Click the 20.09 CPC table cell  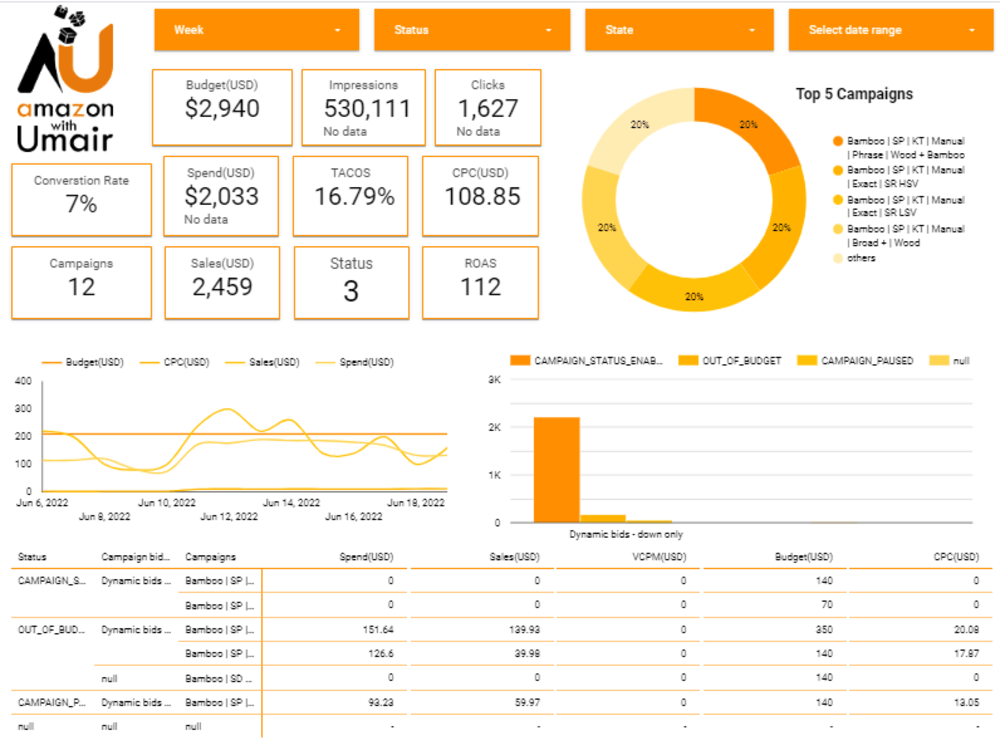(x=966, y=630)
